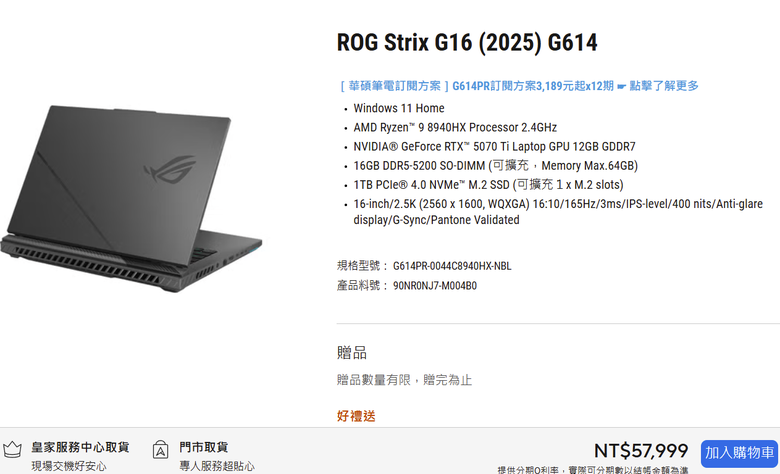
Task: Click the 贈品 section heading
Action: [x=352, y=353]
